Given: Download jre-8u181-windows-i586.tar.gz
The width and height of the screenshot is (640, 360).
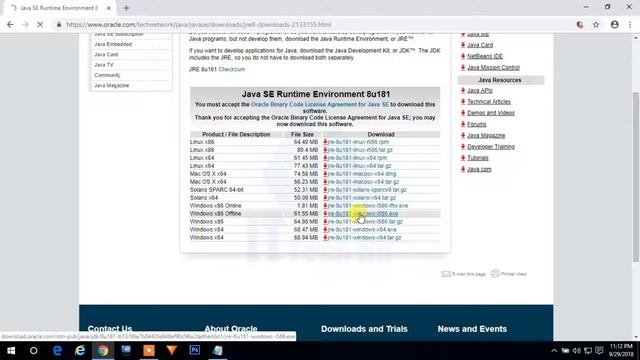Looking at the screenshot, I should [365, 222].
